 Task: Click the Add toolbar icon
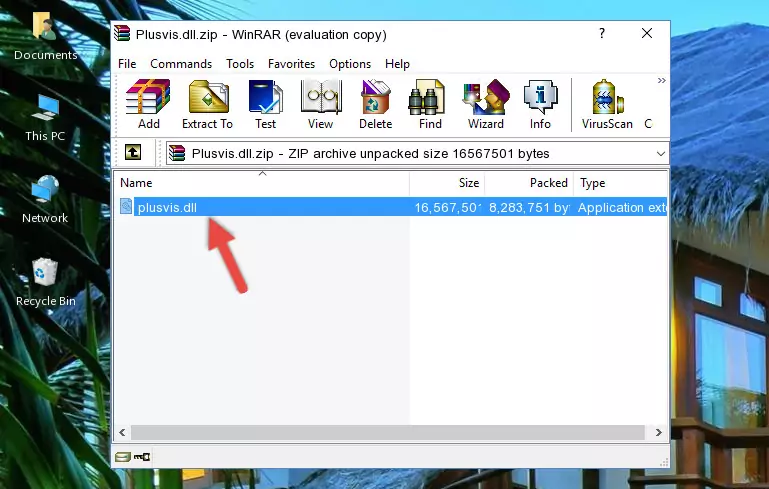pyautogui.click(x=148, y=104)
